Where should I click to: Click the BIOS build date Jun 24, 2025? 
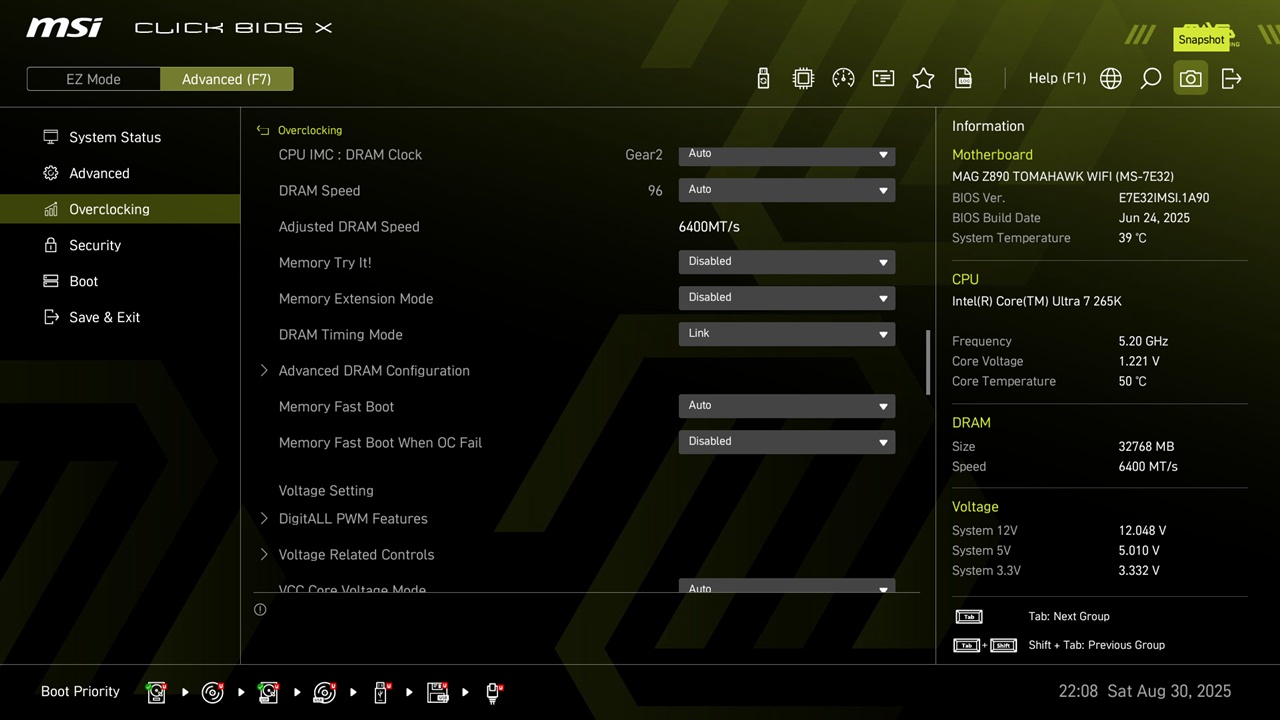click(x=1154, y=217)
